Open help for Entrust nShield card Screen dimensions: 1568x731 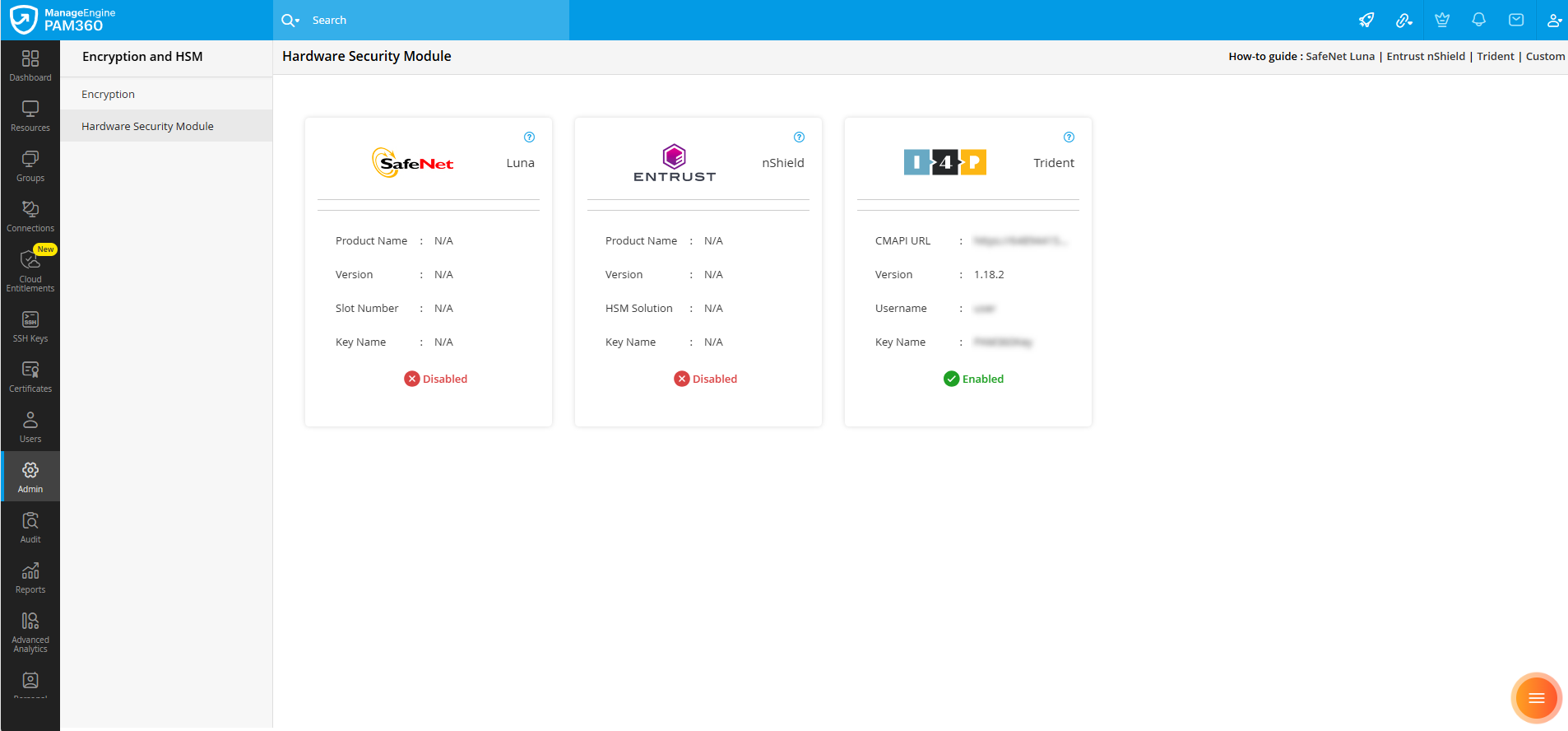point(800,137)
